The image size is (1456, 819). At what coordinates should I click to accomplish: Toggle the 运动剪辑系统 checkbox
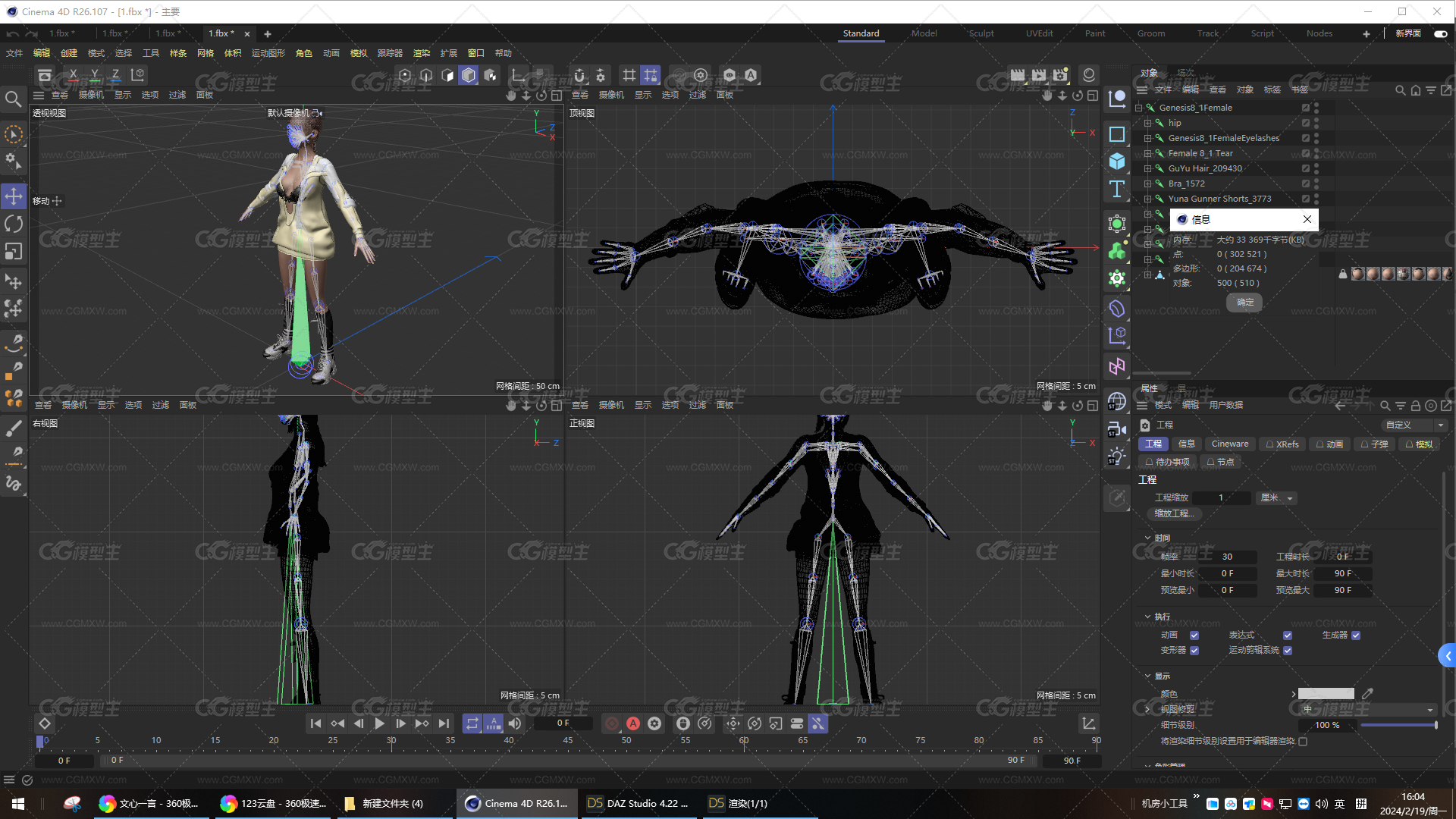tap(1288, 651)
